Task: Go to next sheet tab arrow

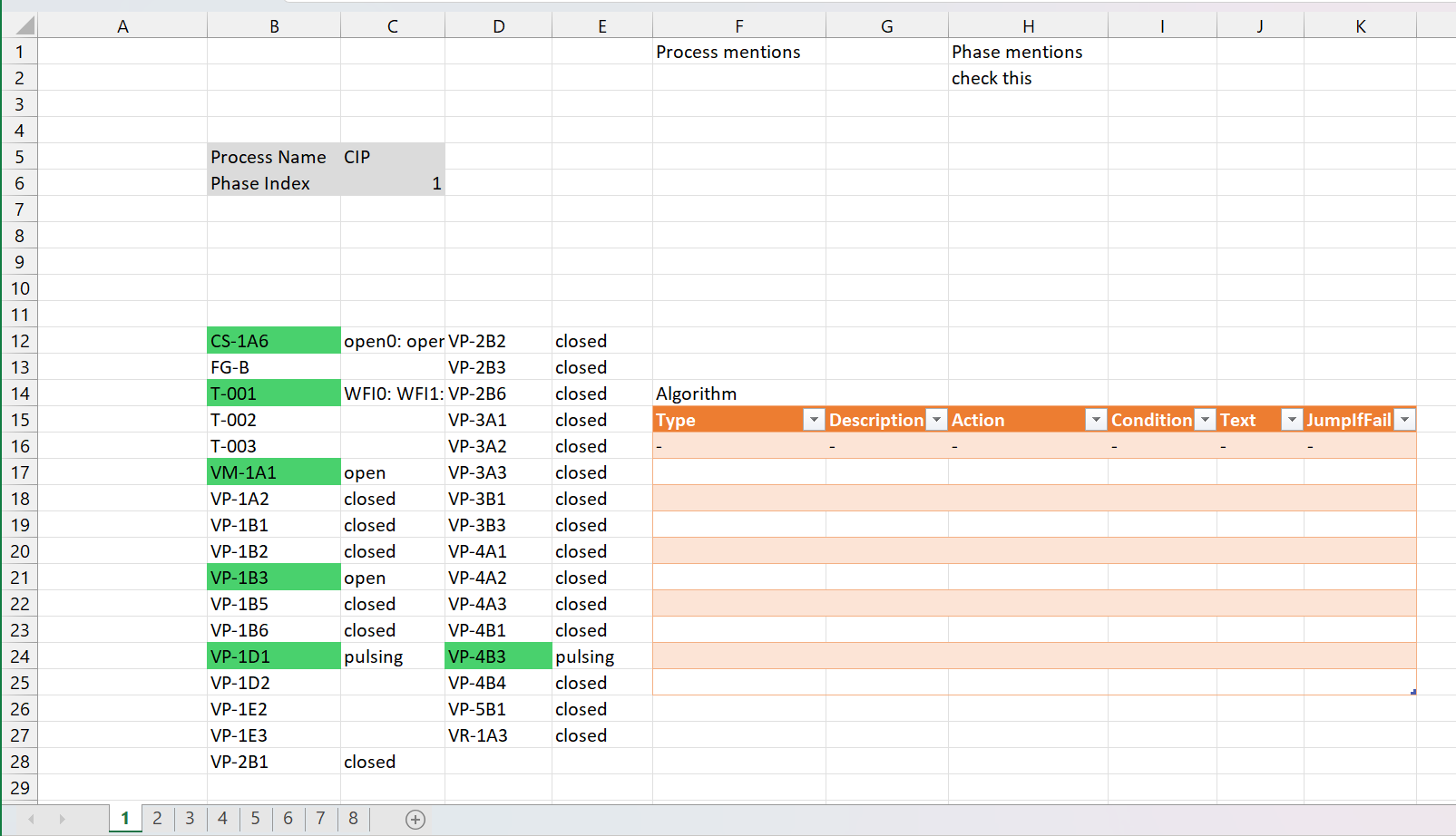Action: (62, 820)
